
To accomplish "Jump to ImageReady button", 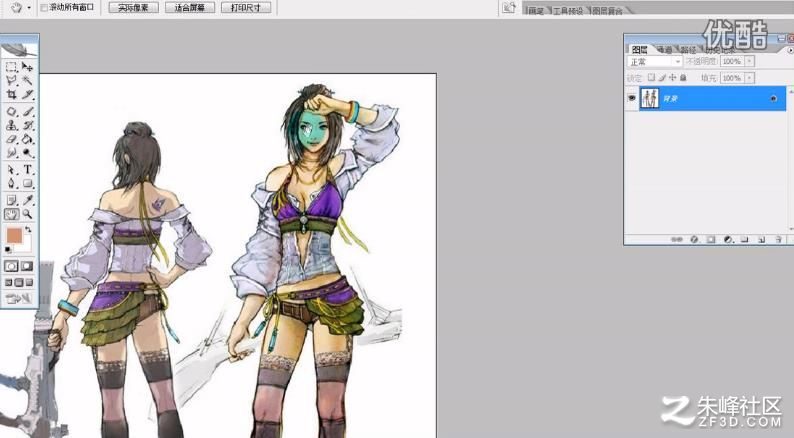I will 19,299.
